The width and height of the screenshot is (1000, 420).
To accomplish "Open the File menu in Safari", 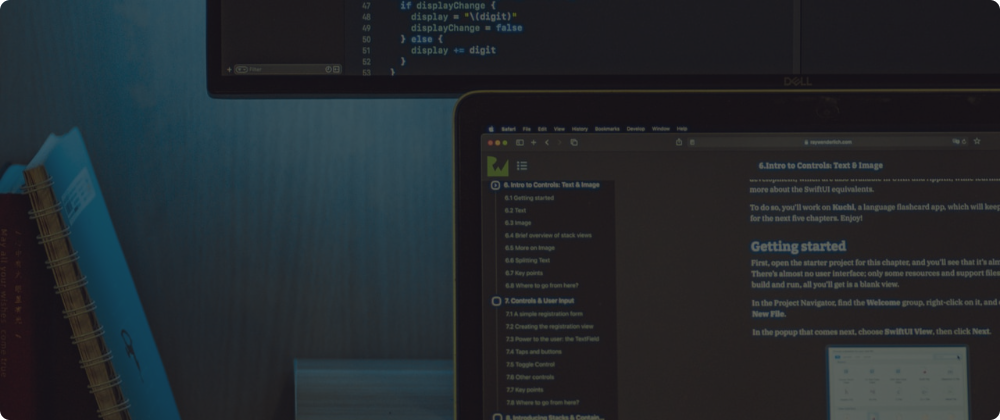I will coord(526,129).
